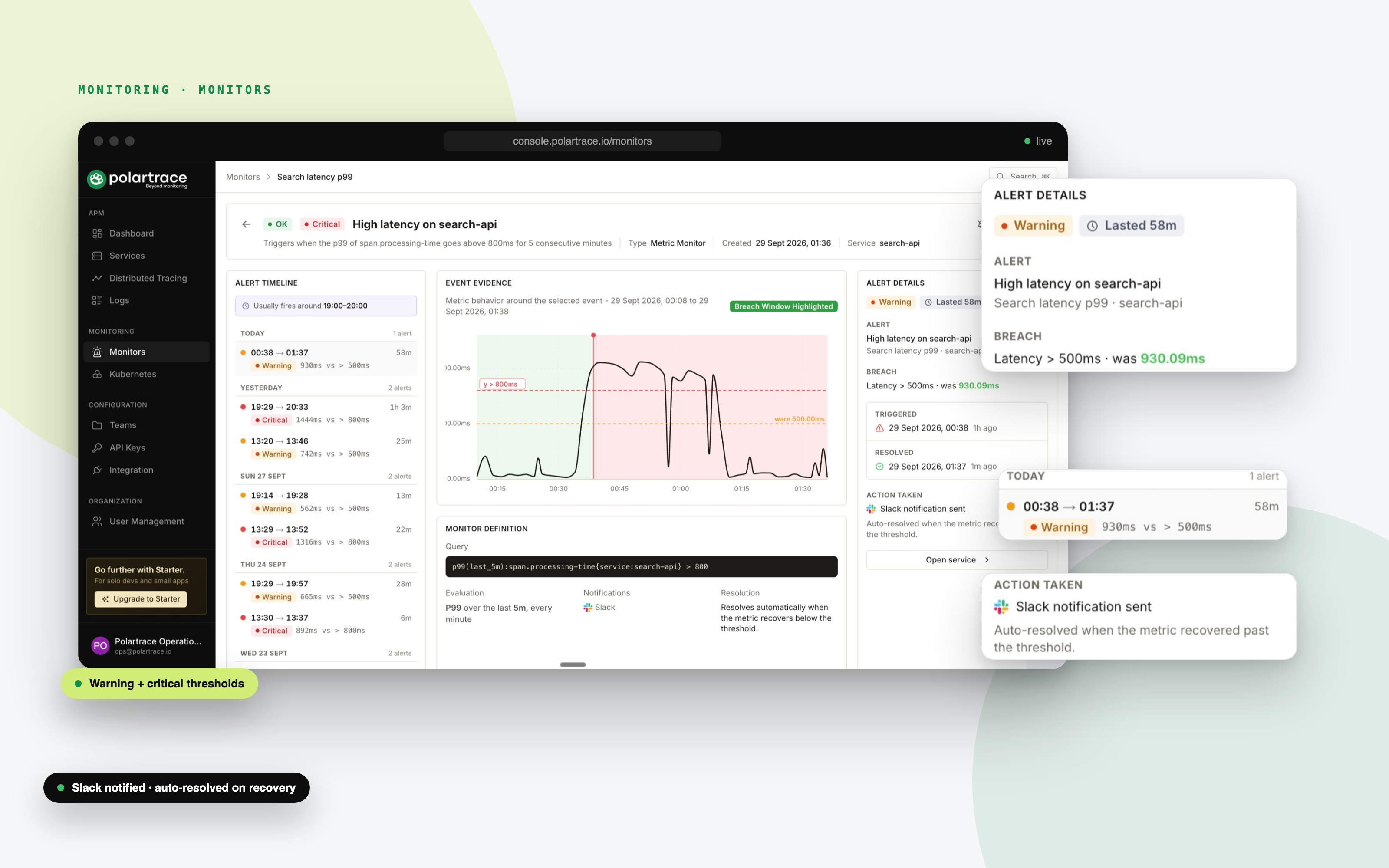Open the Integration plug icon
This screenshot has height=868, width=1389.
click(x=97, y=470)
